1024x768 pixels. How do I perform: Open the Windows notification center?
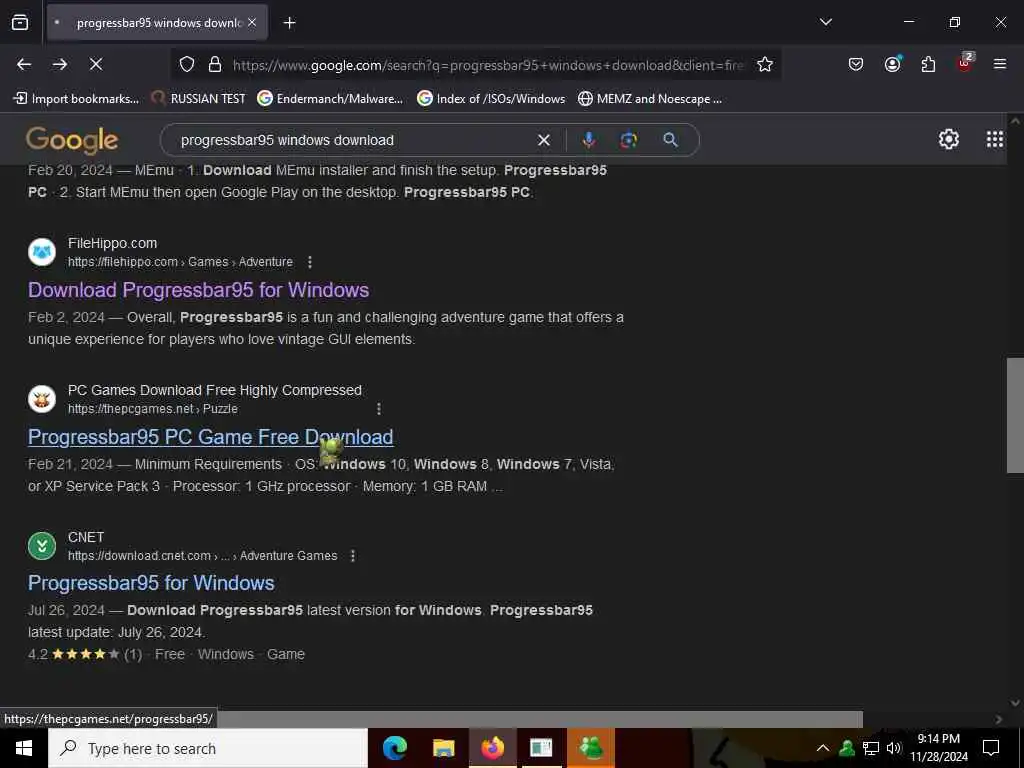[x=991, y=748]
